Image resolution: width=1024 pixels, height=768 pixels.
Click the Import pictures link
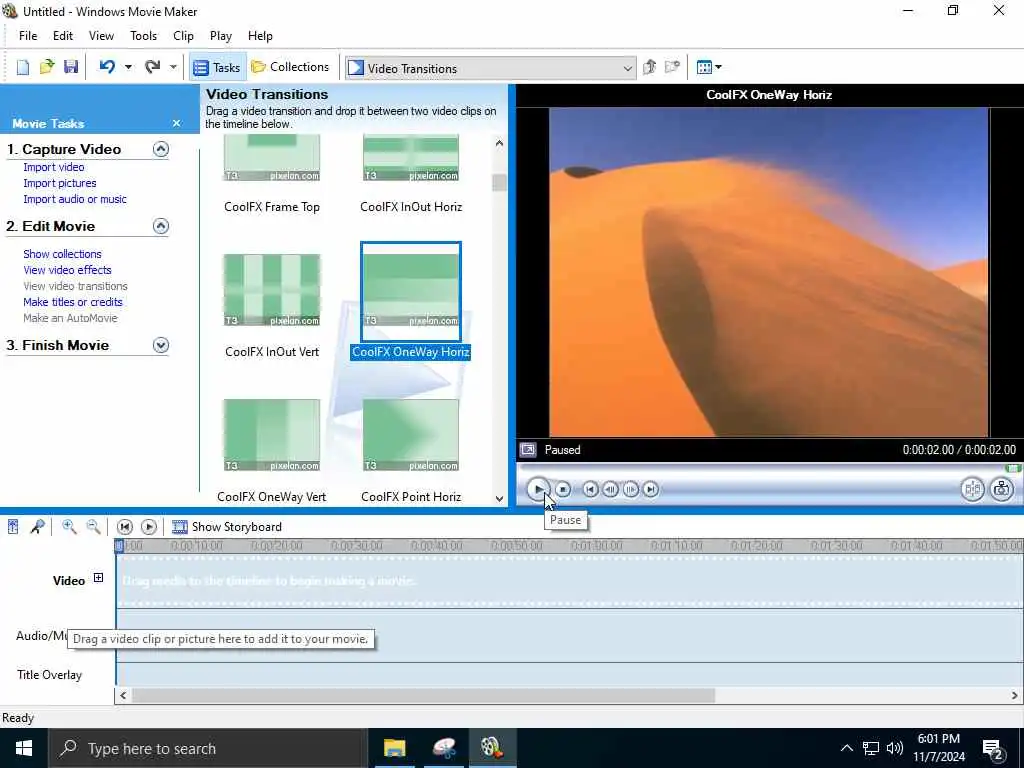click(x=59, y=184)
